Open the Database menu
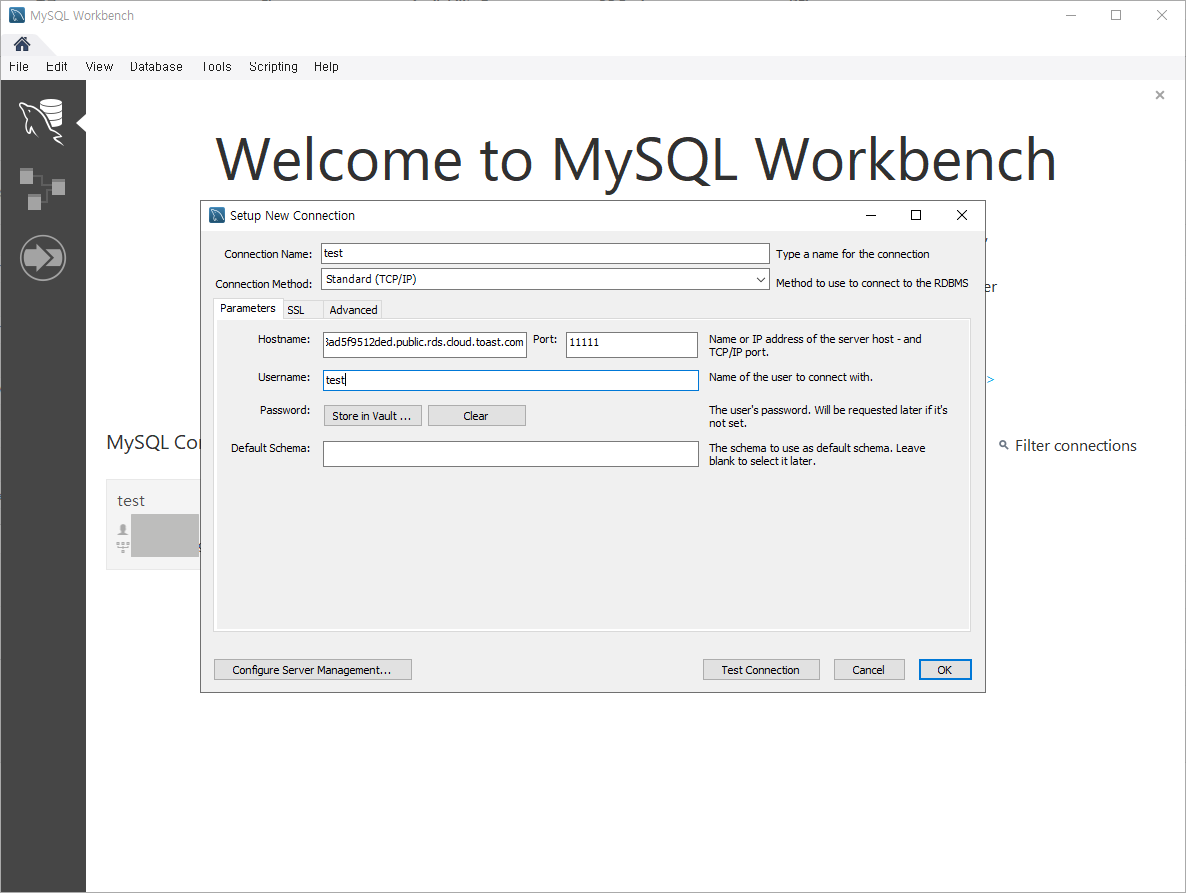This screenshot has height=893, width=1186. pyautogui.click(x=156, y=67)
